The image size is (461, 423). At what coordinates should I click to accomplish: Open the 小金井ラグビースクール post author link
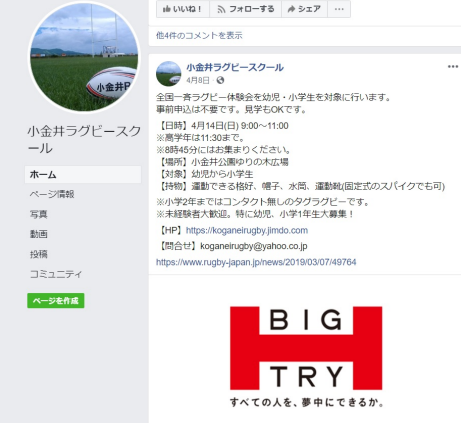pos(235,67)
